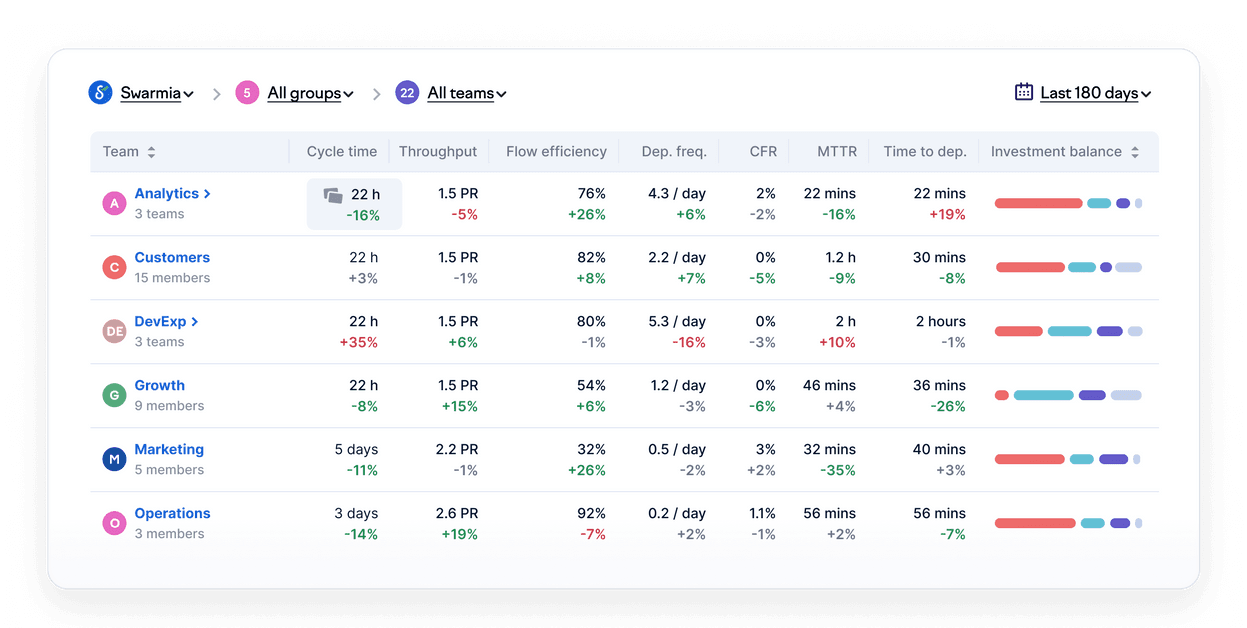Open the DevExp team link
The image size is (1247, 628).
point(161,322)
